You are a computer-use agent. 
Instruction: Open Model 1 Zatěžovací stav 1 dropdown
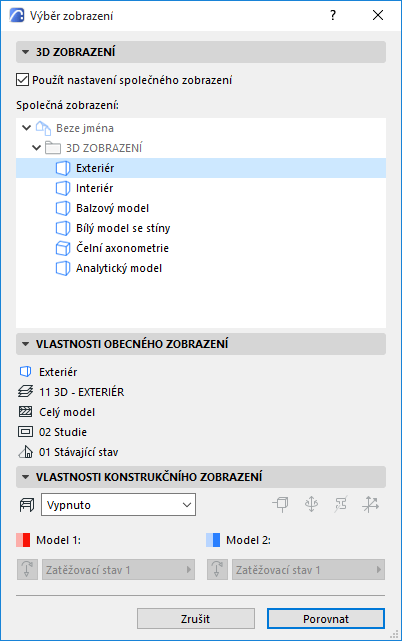coord(119,569)
